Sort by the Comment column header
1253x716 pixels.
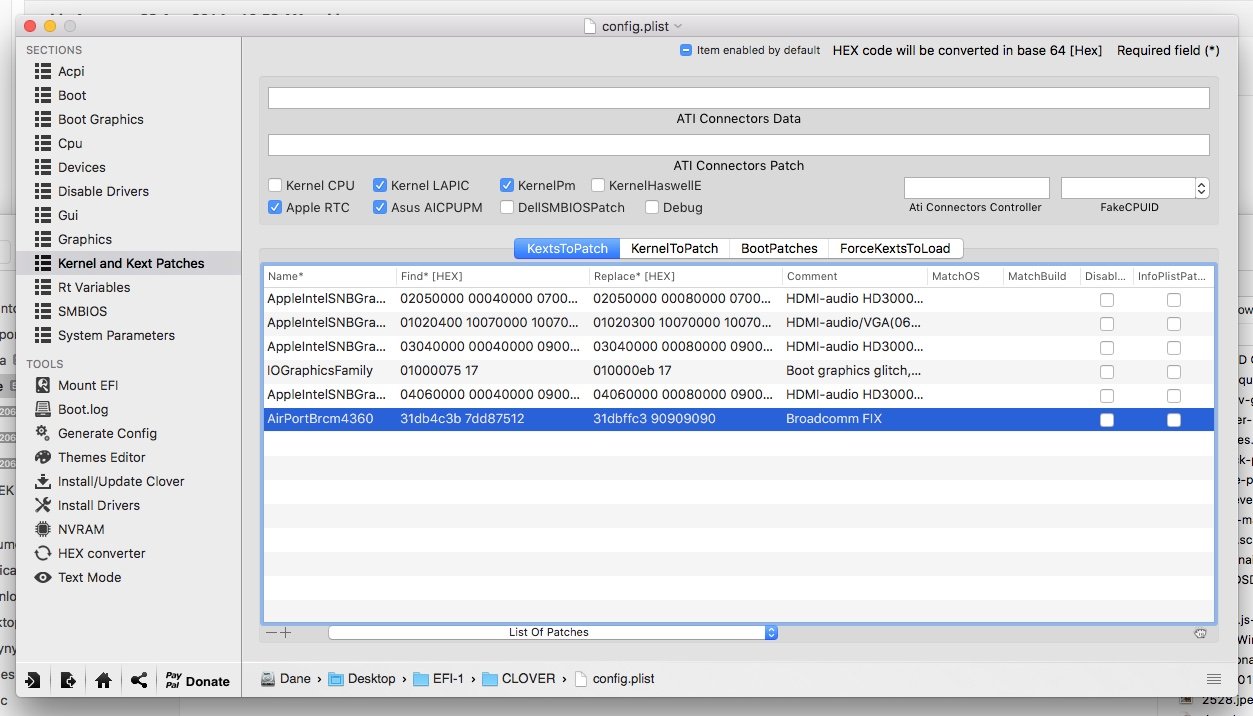point(854,276)
